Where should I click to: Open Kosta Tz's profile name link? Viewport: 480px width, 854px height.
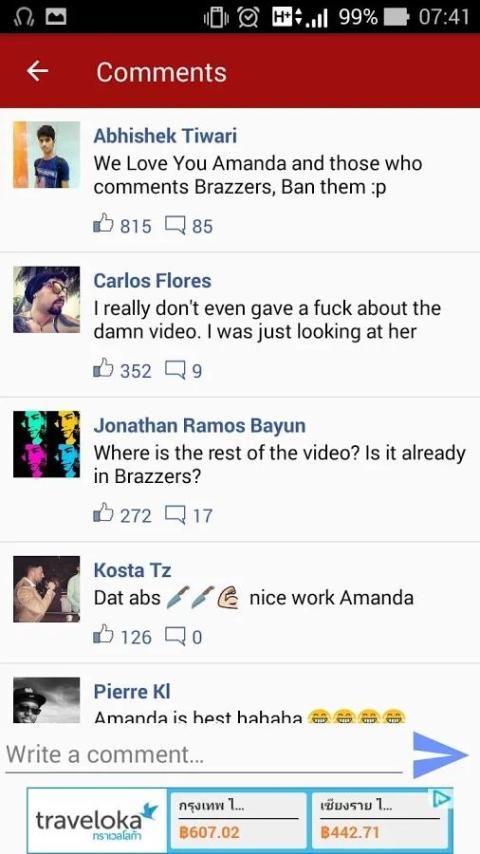click(x=132, y=570)
